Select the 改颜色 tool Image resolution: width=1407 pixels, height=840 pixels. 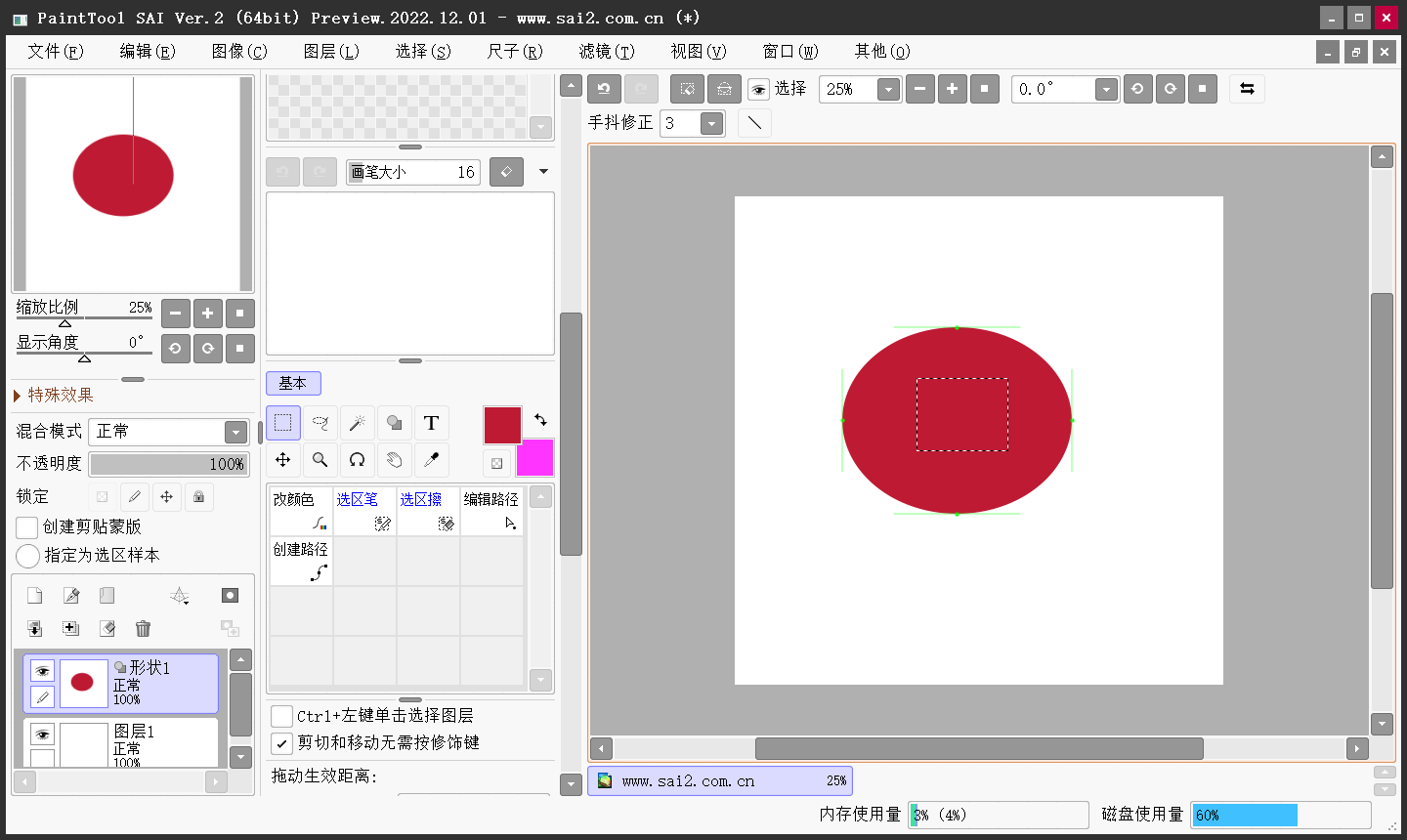coord(301,511)
